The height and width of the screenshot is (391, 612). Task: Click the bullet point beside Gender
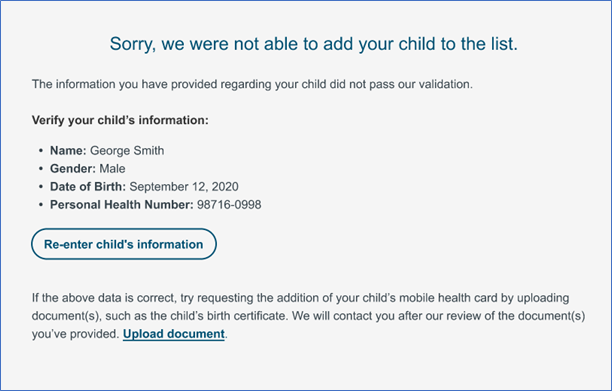pos(41,169)
